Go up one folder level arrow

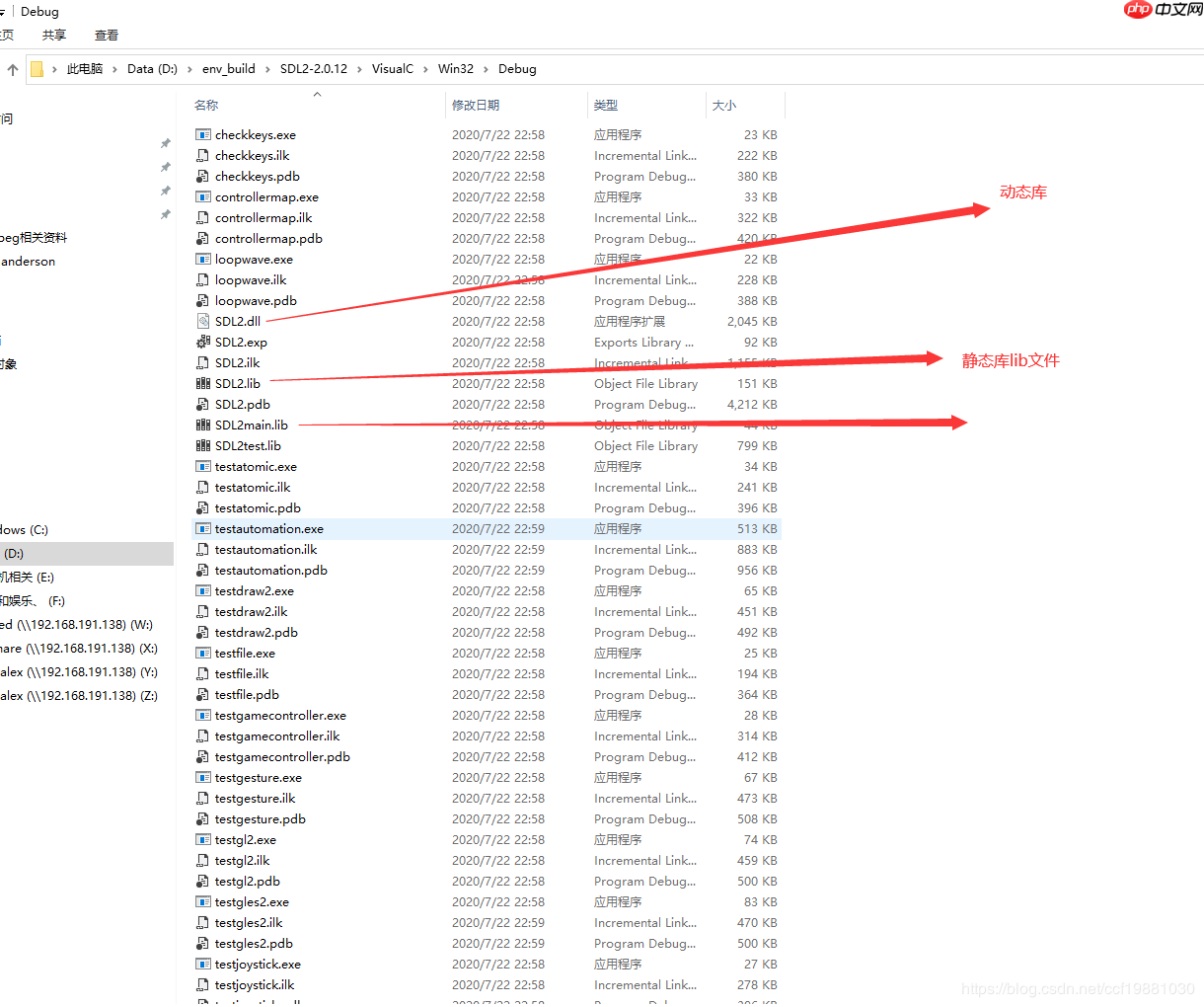click(13, 69)
